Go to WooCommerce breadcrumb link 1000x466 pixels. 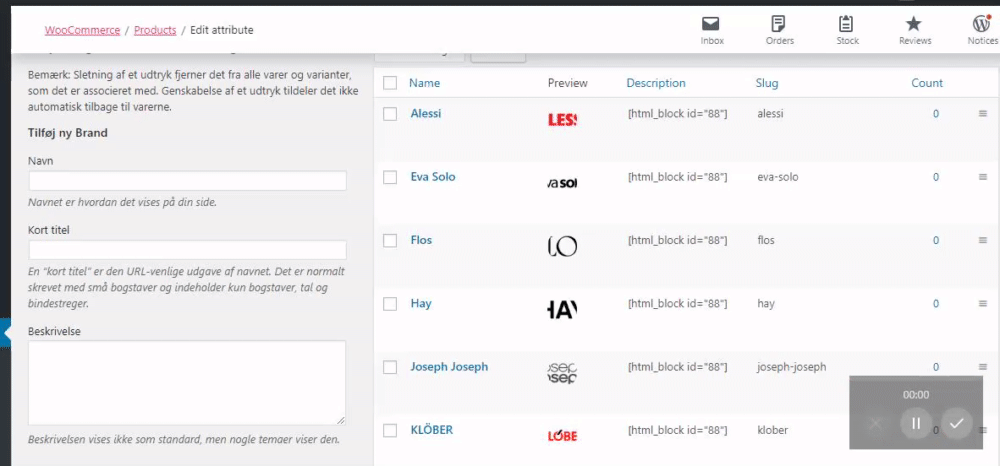[82, 30]
